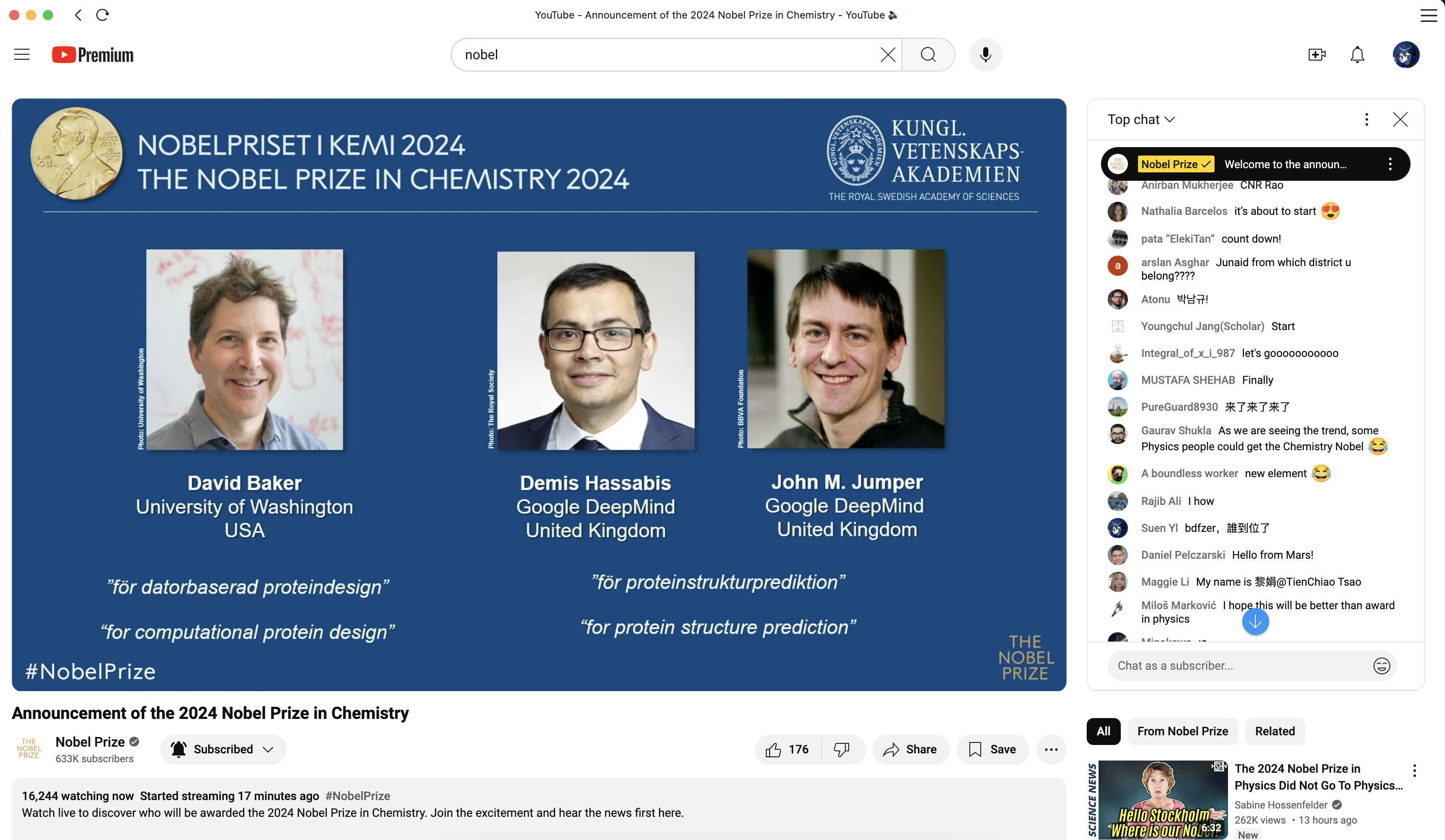Open more actions menu beside Save
The image size is (1445, 840).
coord(1051,749)
